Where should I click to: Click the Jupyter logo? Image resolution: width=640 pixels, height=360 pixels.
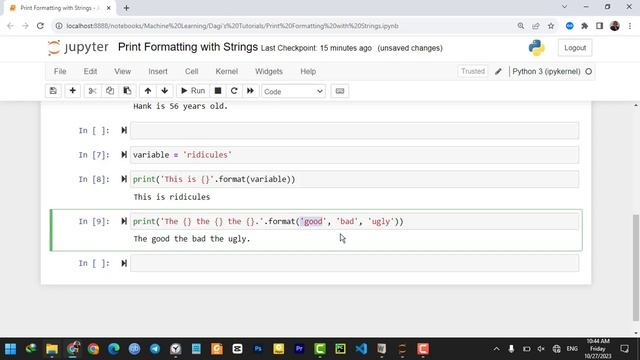pos(78,47)
